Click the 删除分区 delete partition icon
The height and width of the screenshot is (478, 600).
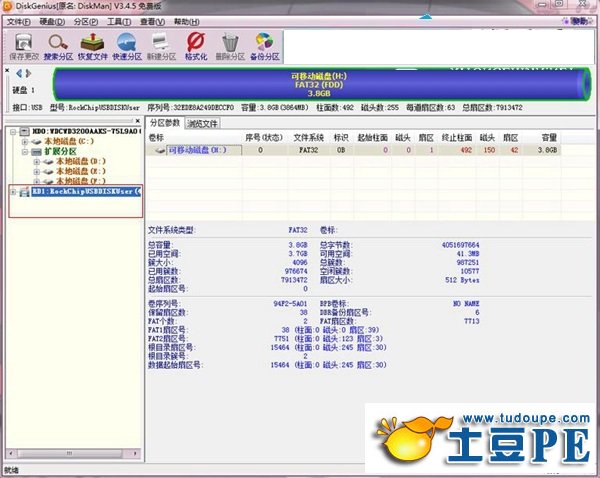pyautogui.click(x=230, y=46)
